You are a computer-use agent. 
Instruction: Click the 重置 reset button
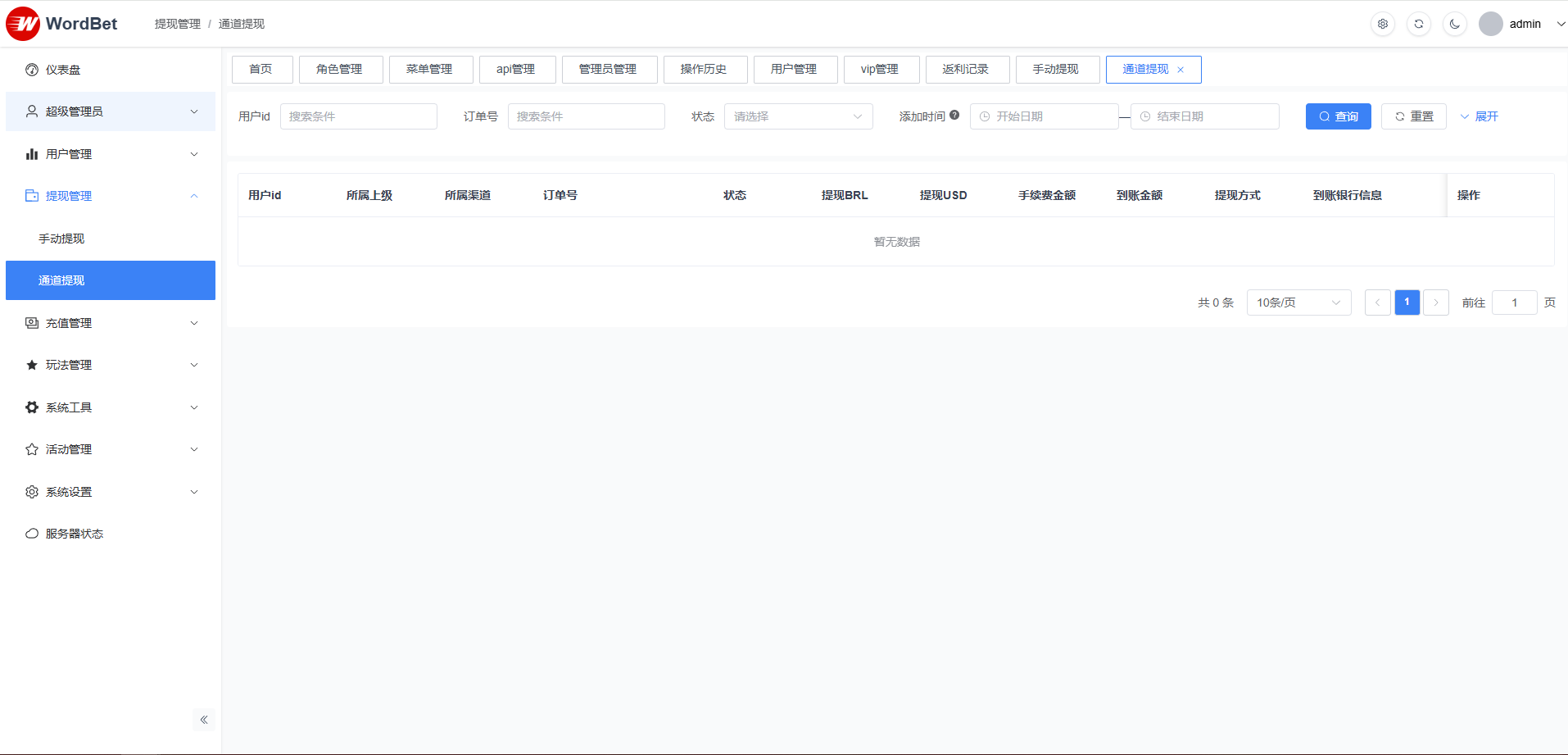1413,116
